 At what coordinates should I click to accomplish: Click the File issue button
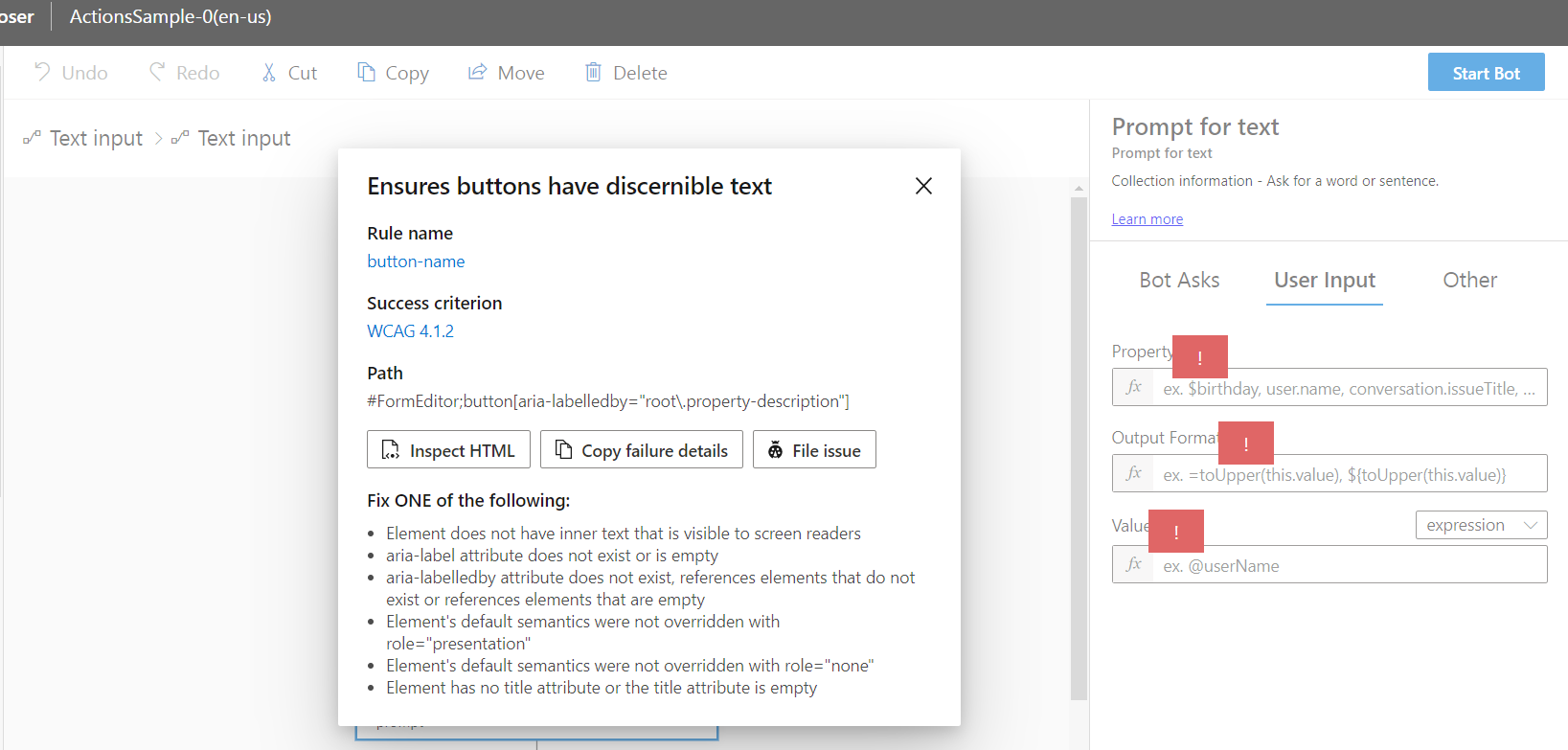click(814, 449)
